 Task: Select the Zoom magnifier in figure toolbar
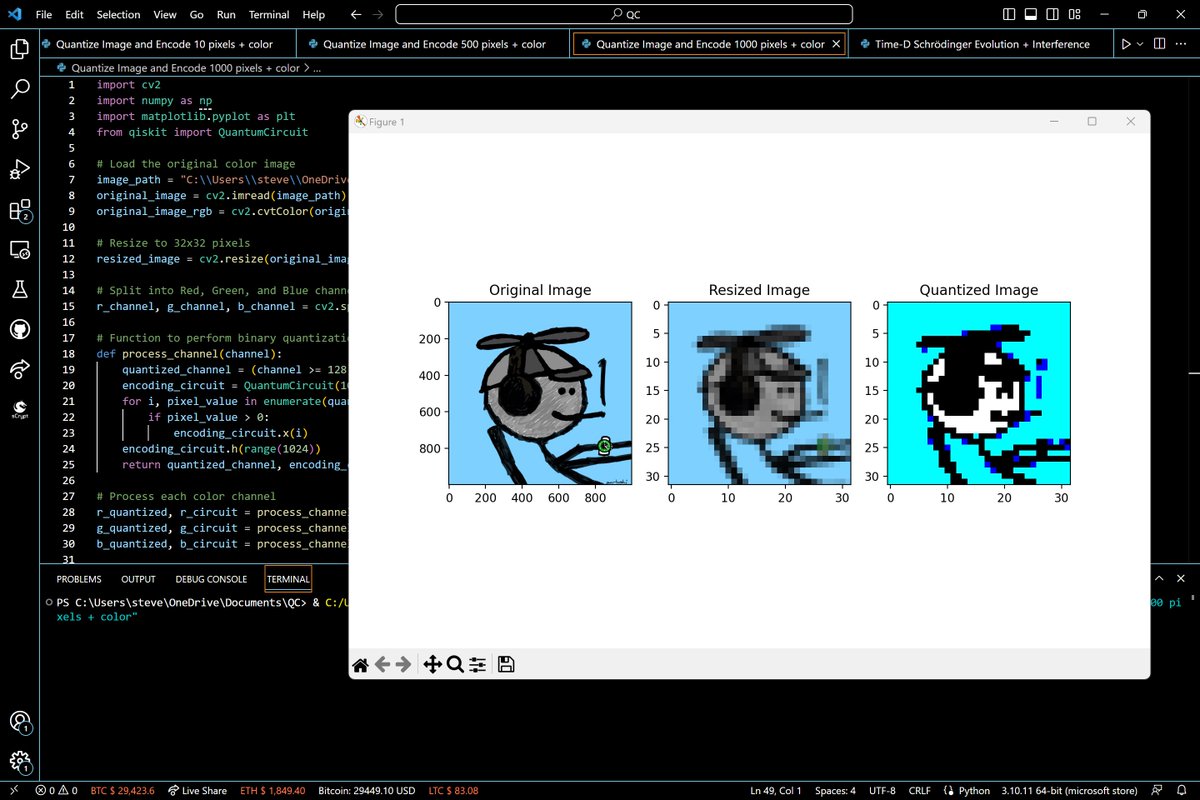coord(455,664)
